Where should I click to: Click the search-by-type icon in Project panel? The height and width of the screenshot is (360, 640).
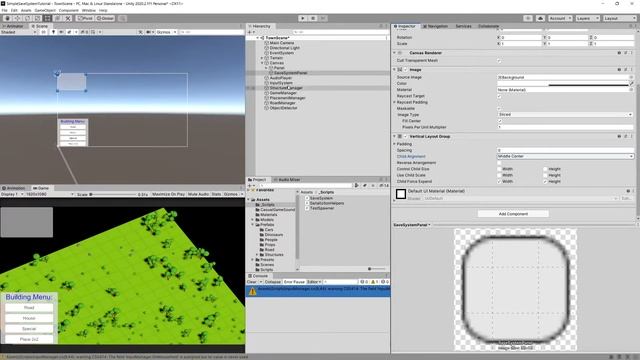[x=357, y=185]
